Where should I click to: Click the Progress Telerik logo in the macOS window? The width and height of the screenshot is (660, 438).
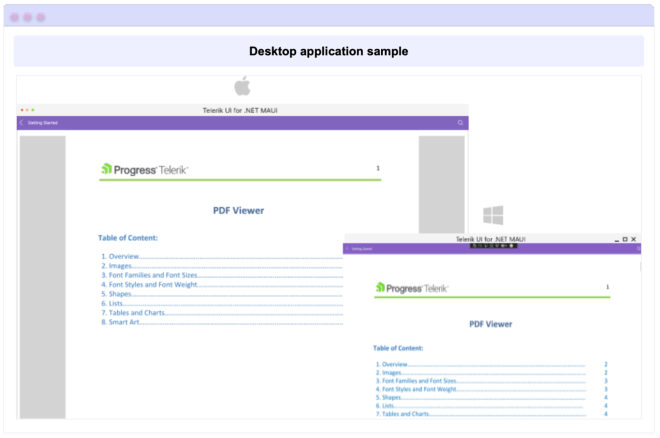(144, 170)
